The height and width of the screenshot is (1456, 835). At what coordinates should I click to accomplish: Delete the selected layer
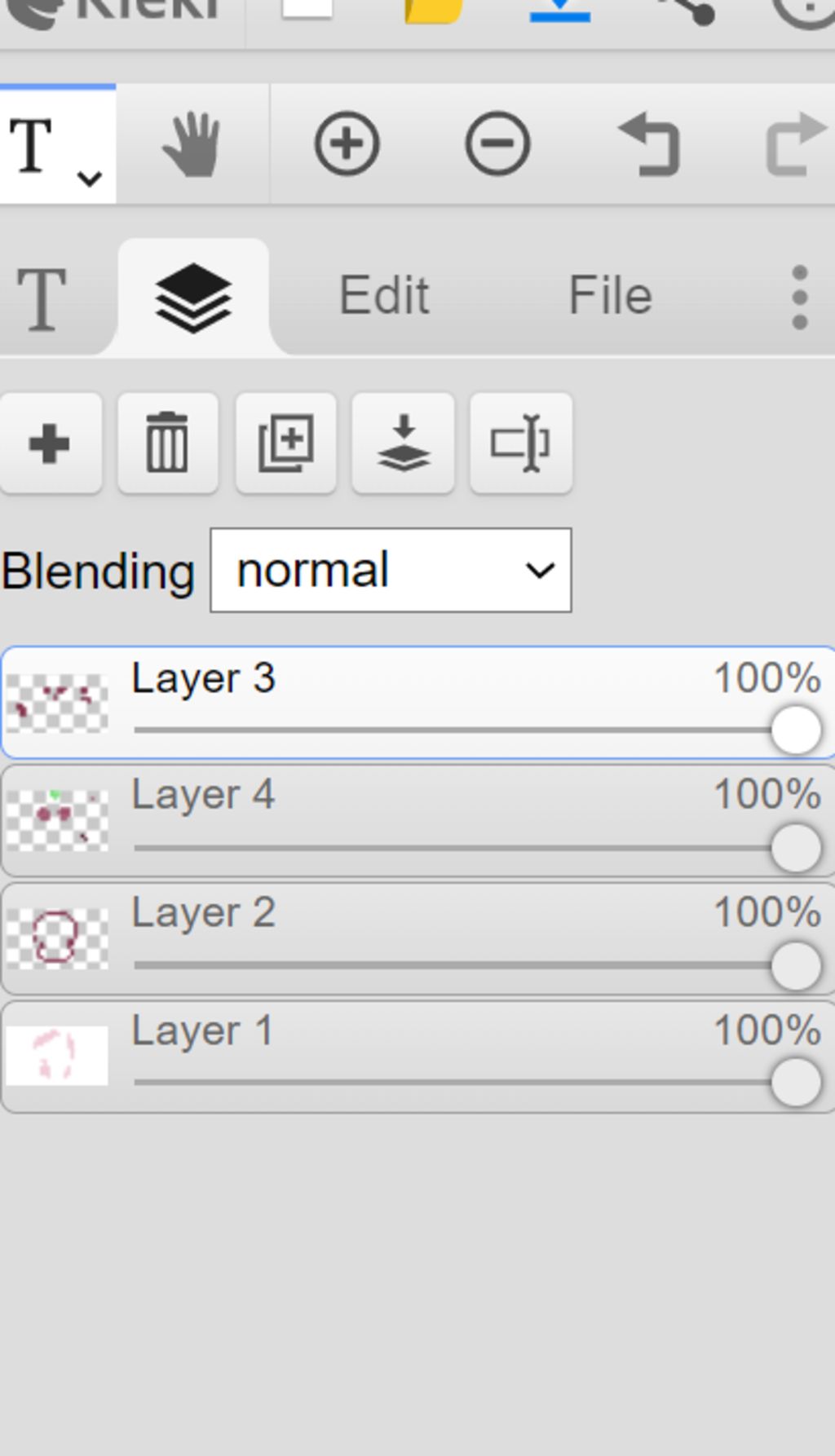(167, 443)
